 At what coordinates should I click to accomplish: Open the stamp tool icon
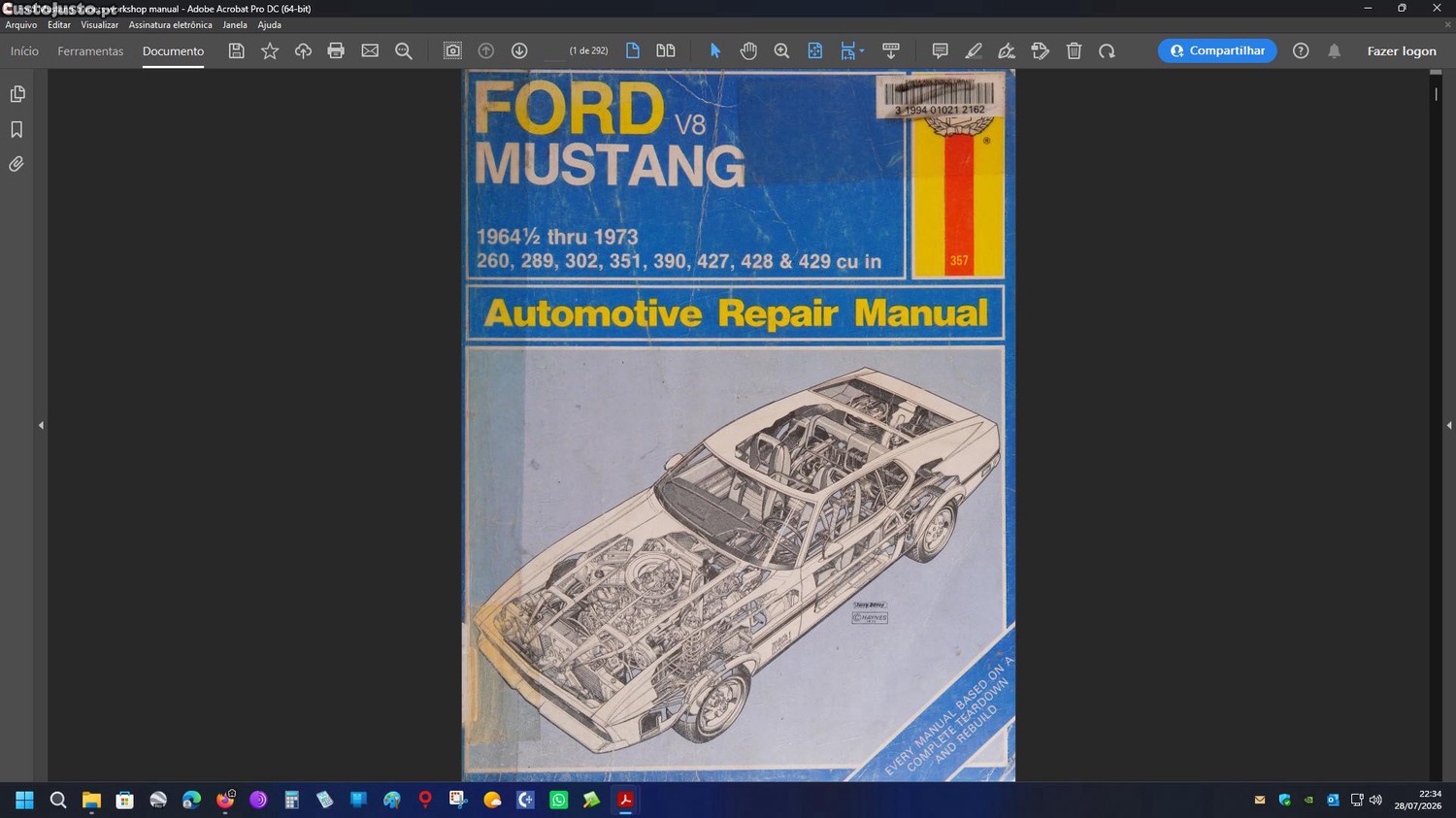[x=1041, y=50]
